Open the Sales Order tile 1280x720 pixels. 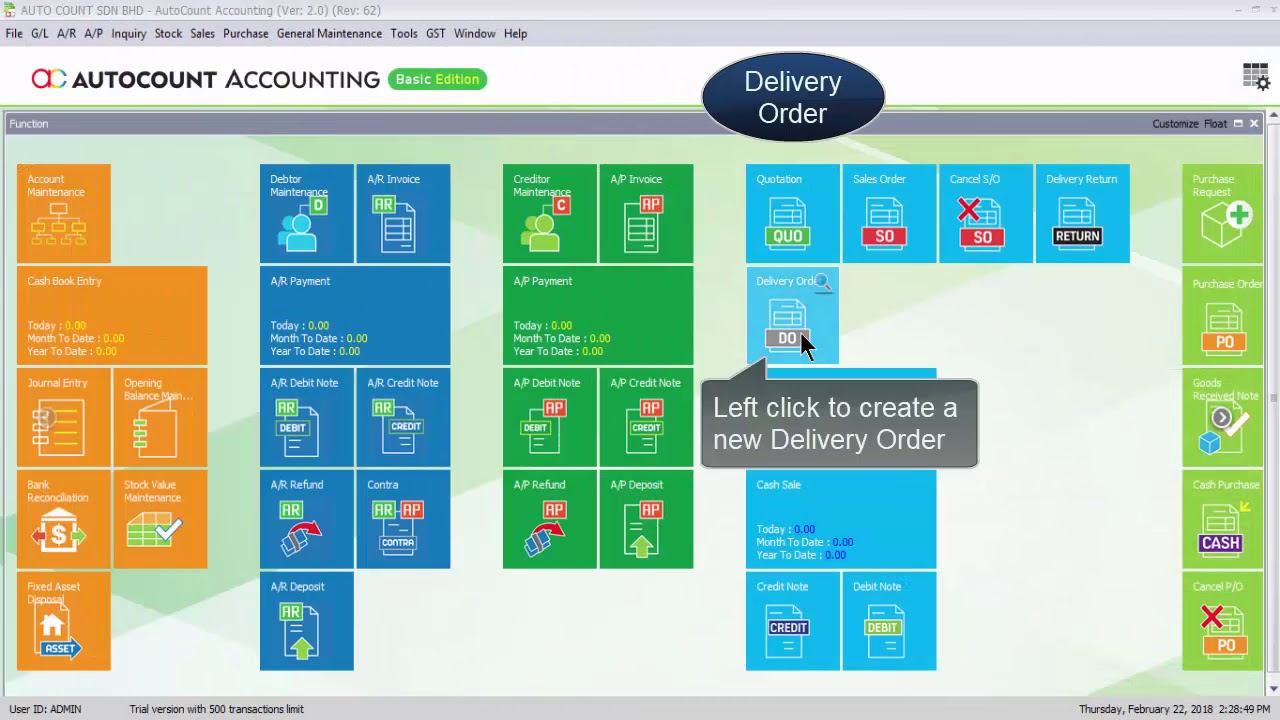tap(889, 214)
